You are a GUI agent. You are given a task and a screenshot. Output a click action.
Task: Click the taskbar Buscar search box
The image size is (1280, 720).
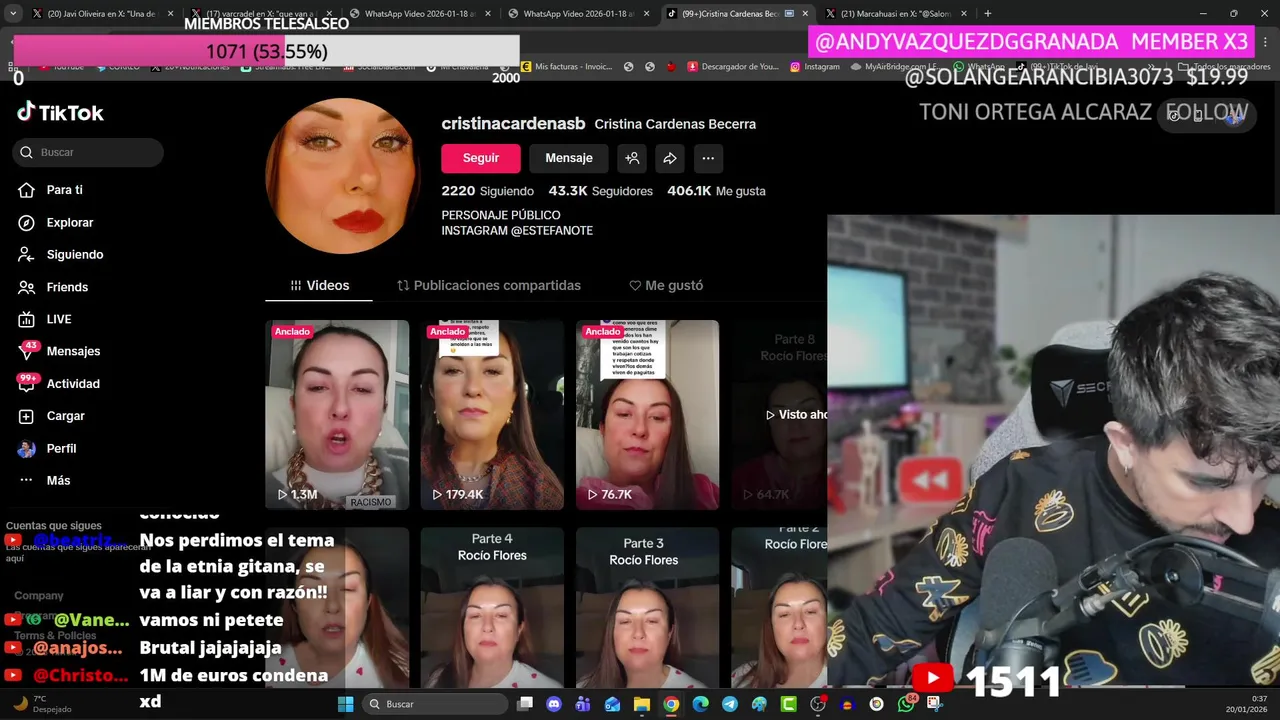pos(436,704)
